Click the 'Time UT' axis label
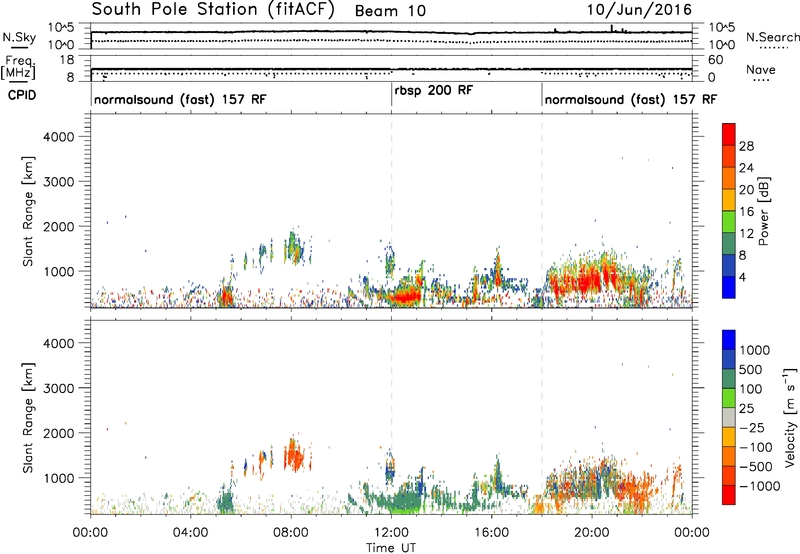800x554 pixels. point(391,548)
